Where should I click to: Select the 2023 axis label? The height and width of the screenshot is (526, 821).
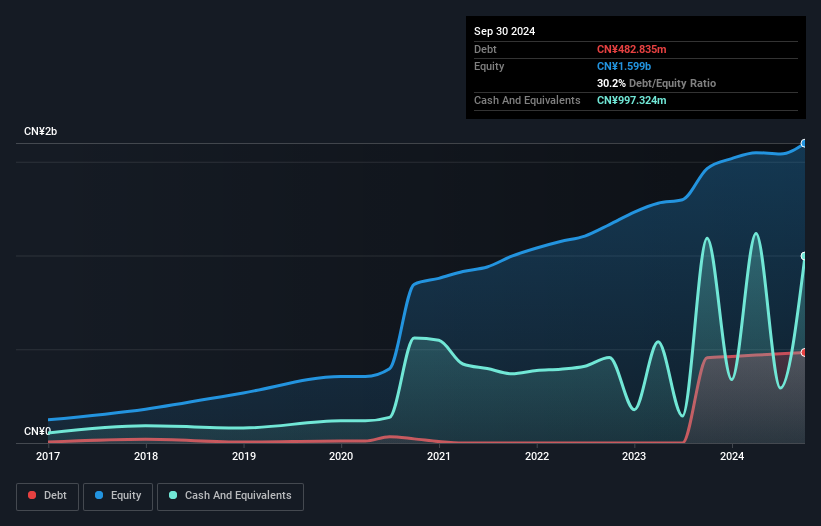coord(634,456)
